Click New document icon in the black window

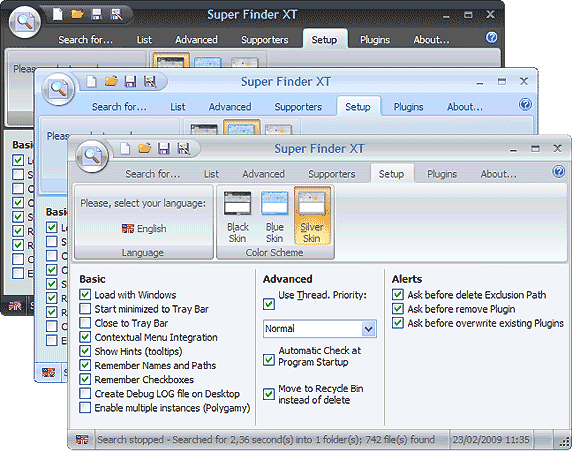[x=58, y=15]
